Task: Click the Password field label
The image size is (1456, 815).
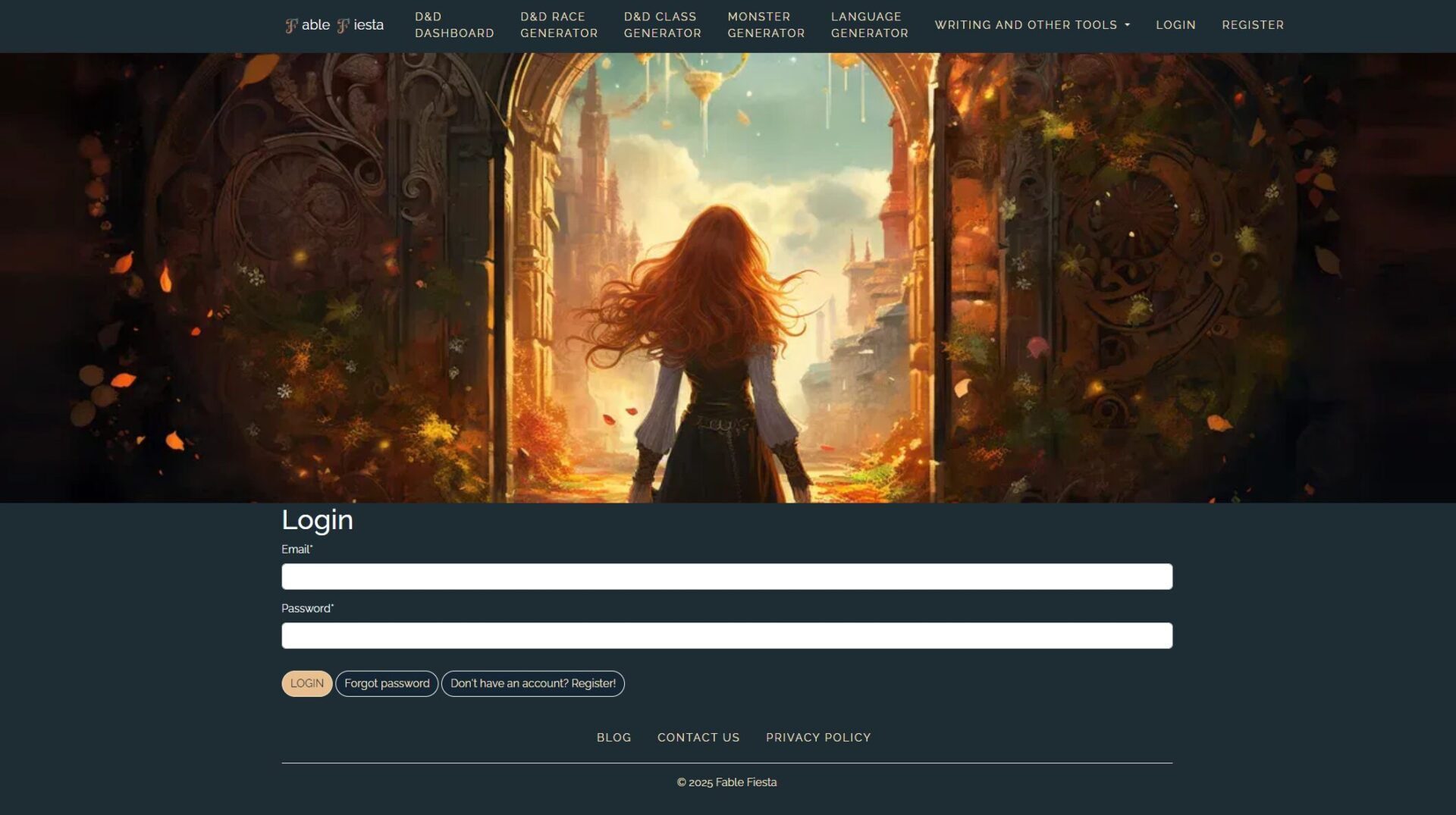Action: click(x=307, y=608)
